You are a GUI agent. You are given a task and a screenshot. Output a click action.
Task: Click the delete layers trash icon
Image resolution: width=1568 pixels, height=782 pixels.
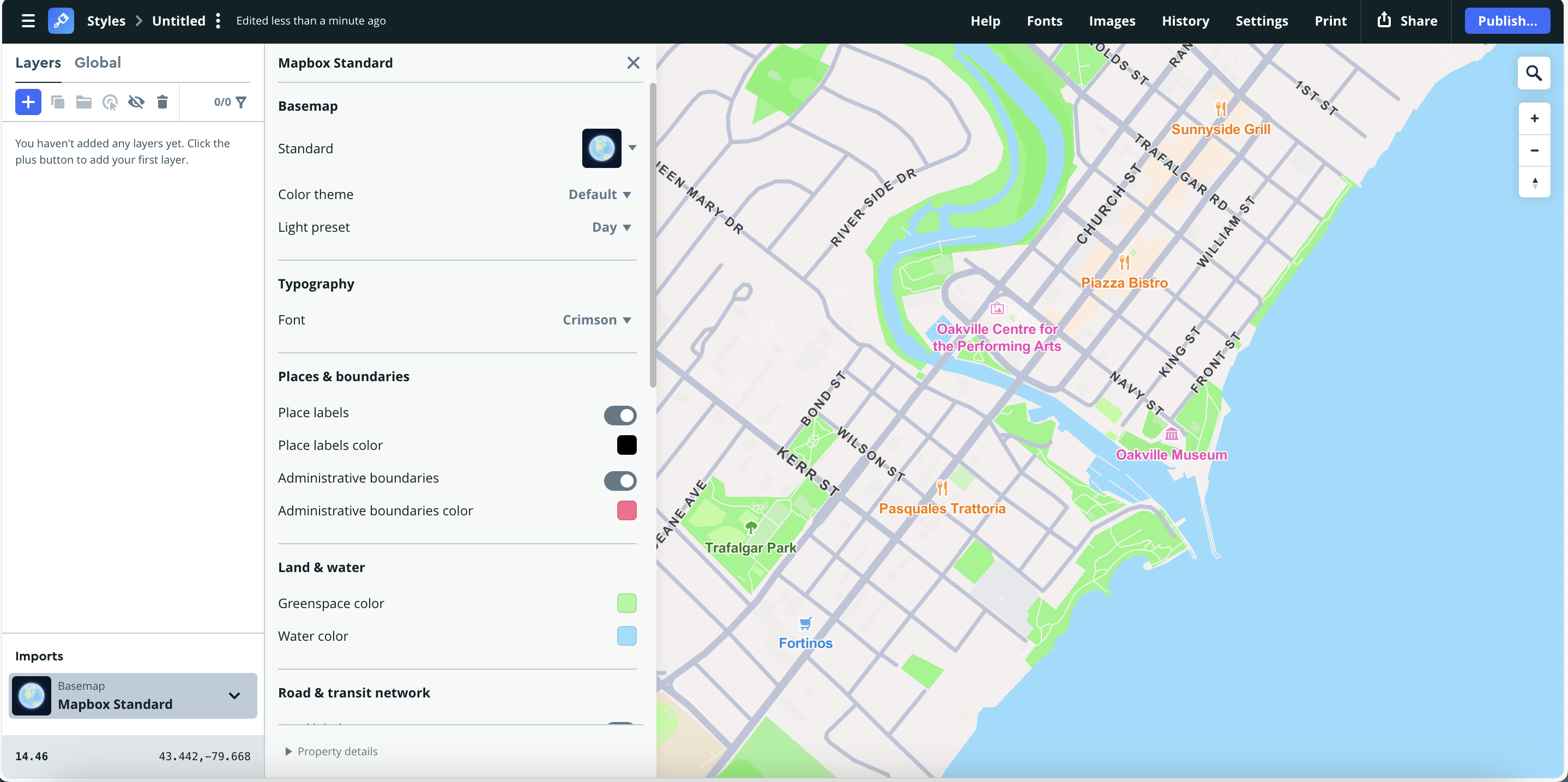(x=162, y=102)
